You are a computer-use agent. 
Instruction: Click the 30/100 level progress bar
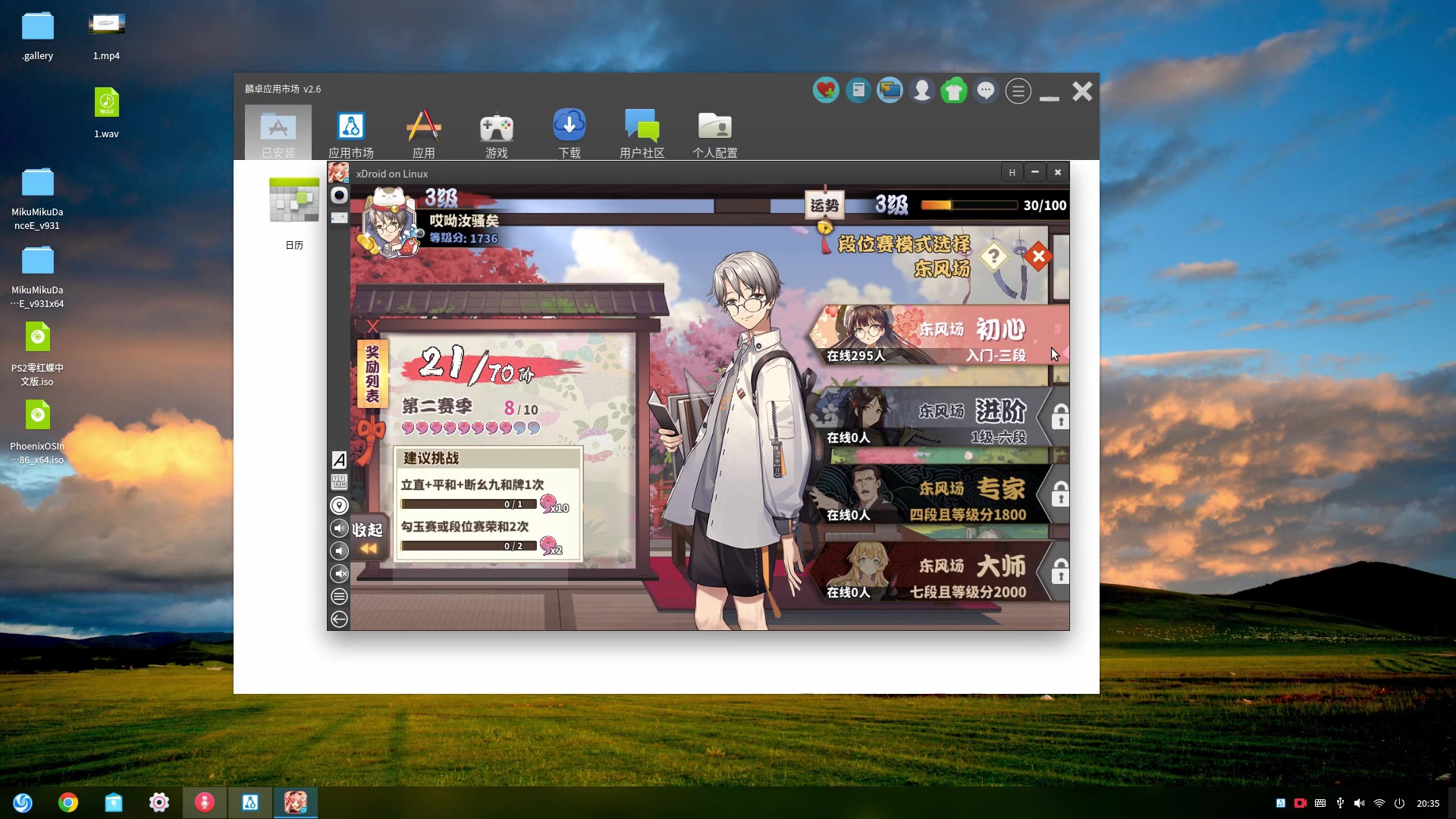point(968,206)
